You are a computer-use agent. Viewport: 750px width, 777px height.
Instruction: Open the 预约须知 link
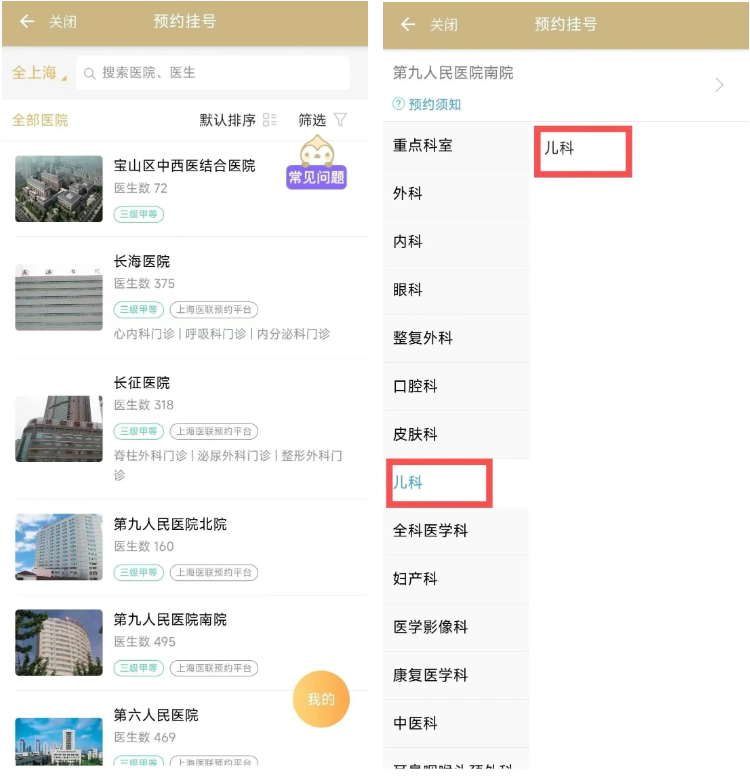click(434, 105)
